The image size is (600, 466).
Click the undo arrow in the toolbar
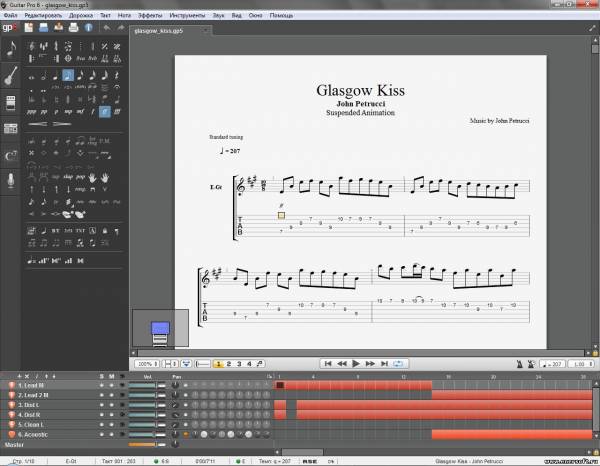tap(107, 28)
